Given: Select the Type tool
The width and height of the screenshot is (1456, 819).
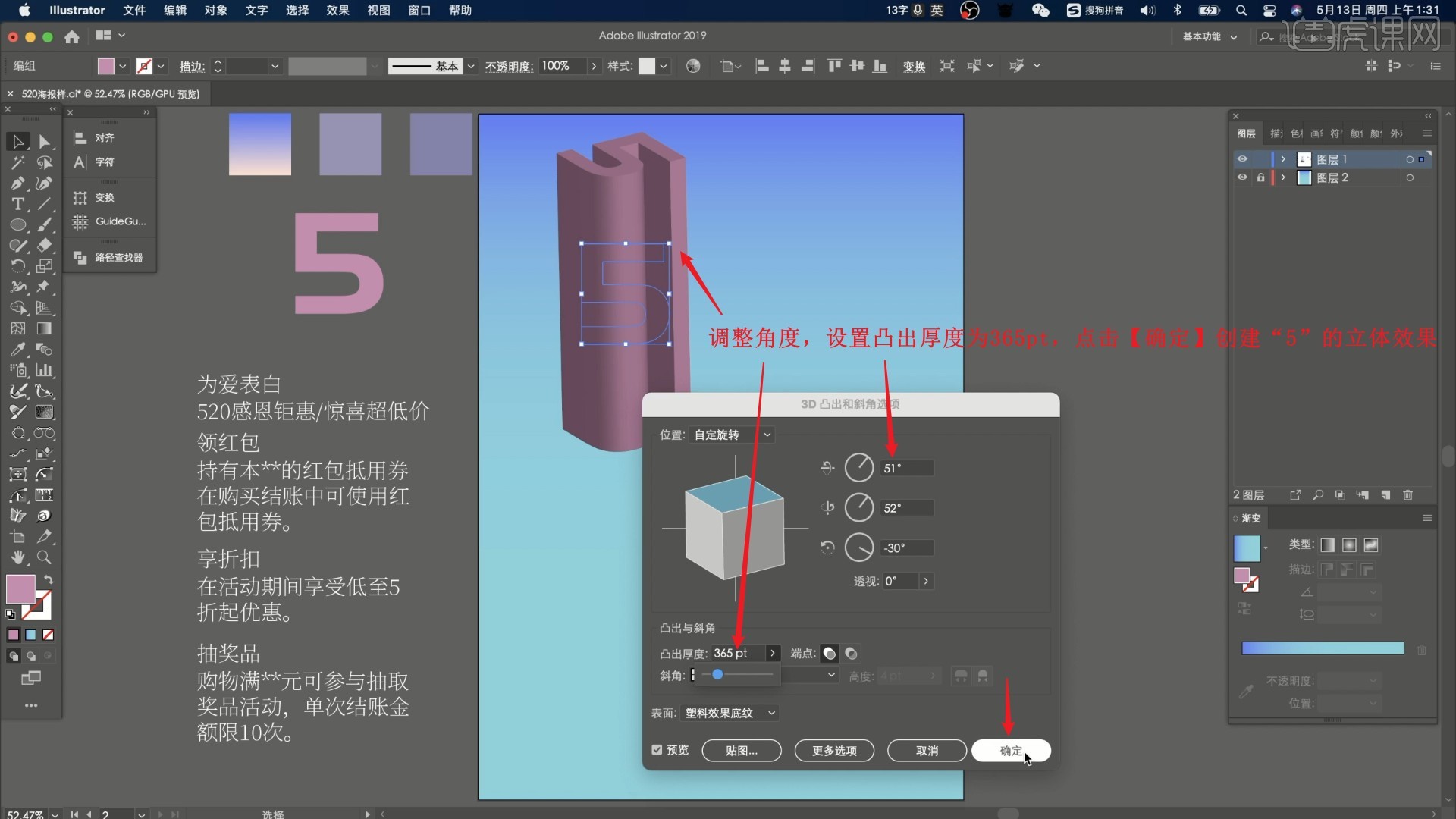Looking at the screenshot, I should [18, 204].
